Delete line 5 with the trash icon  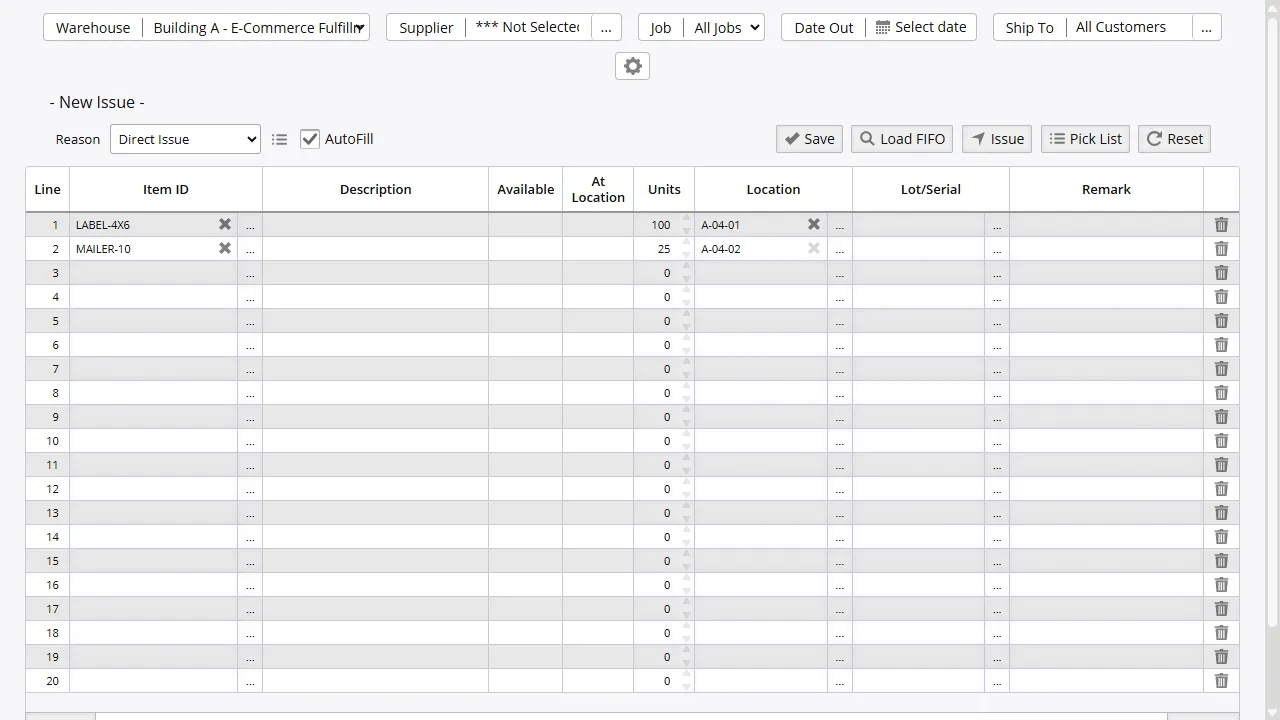pyautogui.click(x=1221, y=321)
